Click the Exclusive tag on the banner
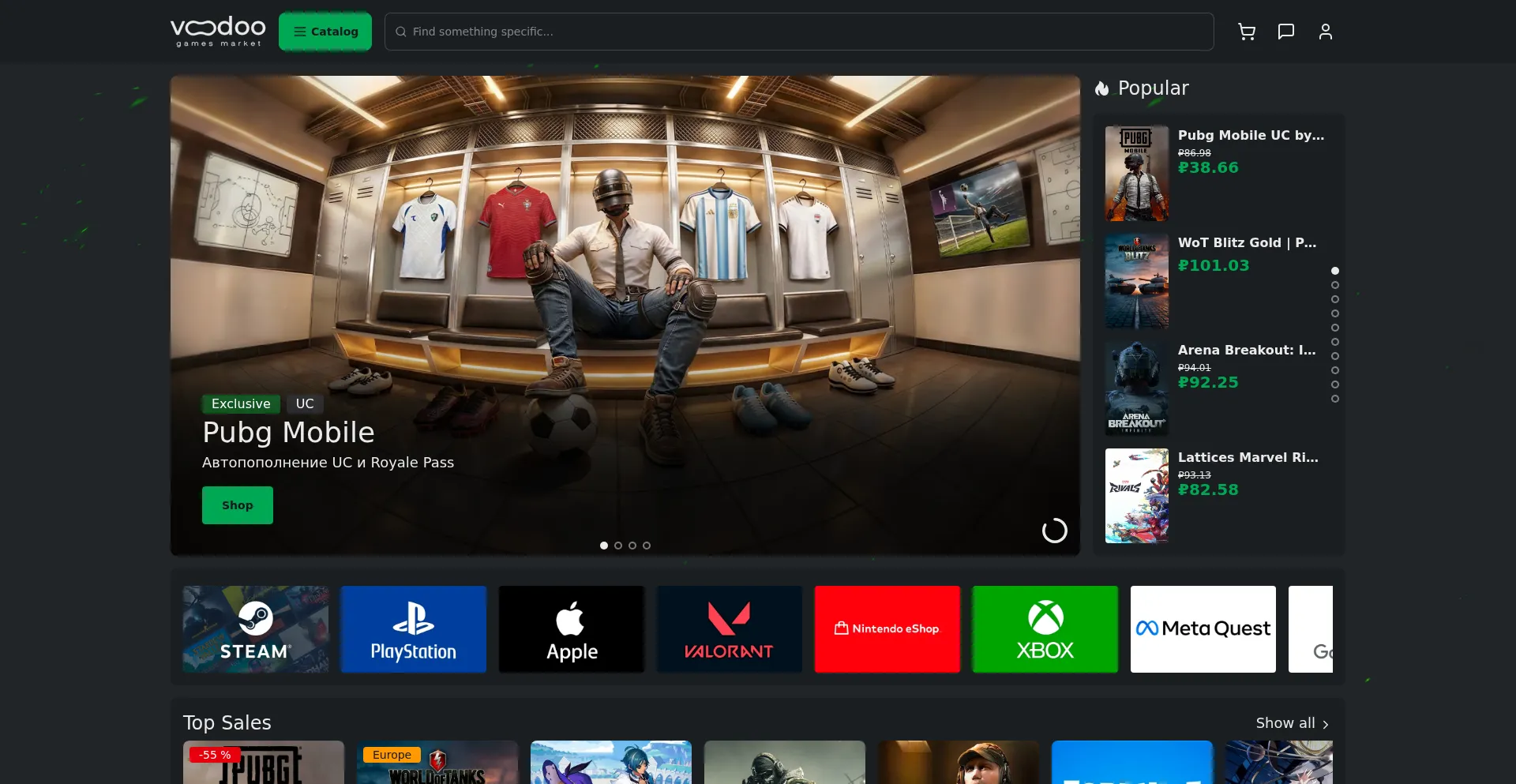1516x784 pixels. tap(241, 404)
